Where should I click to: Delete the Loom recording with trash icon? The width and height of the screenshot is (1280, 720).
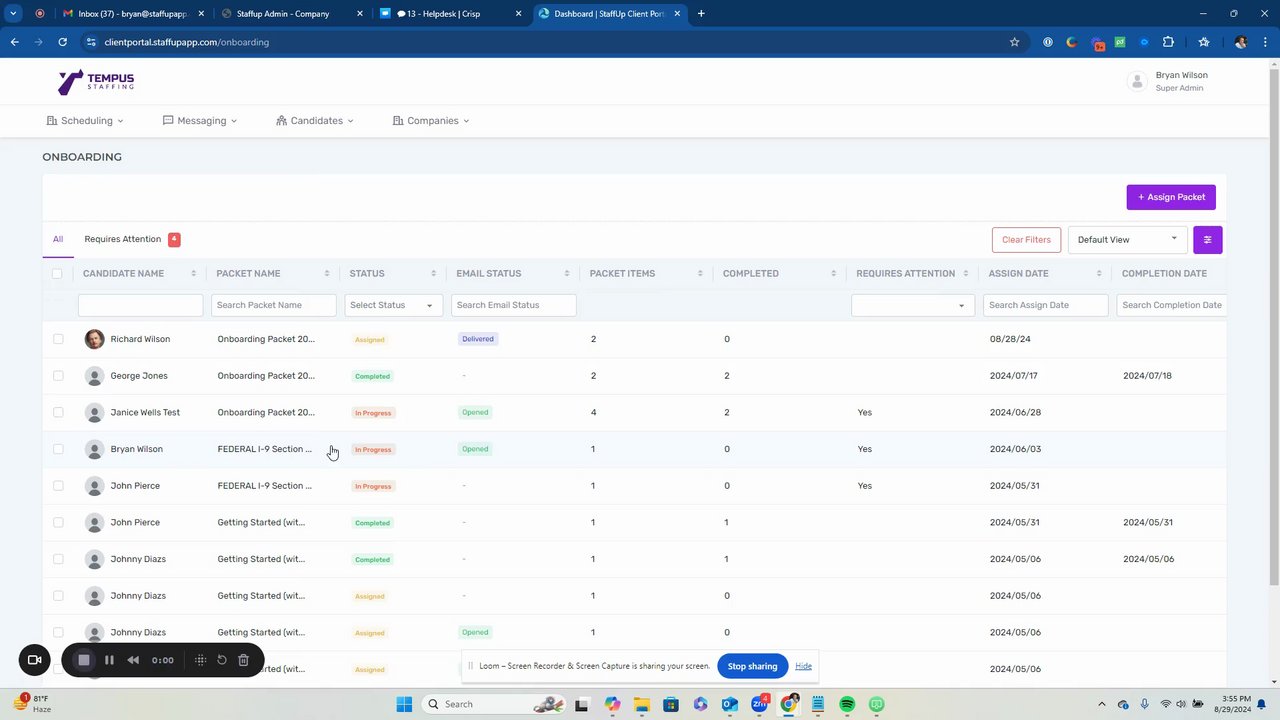[x=243, y=660]
